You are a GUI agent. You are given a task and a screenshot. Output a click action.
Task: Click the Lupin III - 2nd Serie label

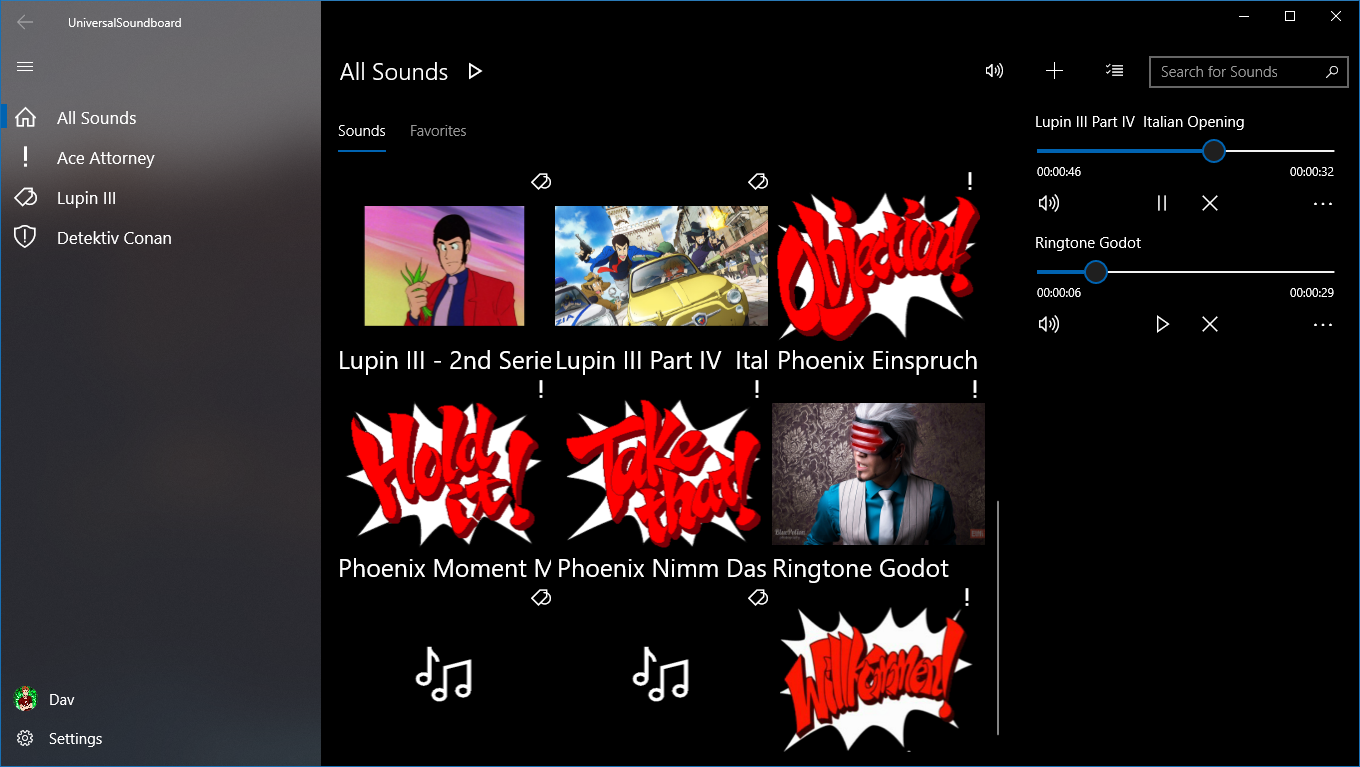tap(445, 361)
